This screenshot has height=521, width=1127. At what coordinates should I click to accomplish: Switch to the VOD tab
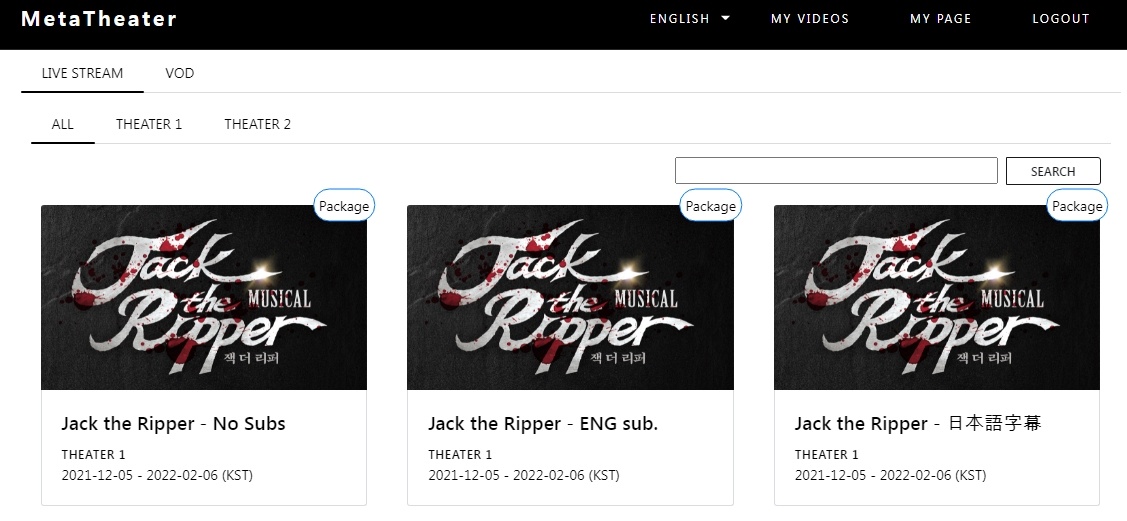pos(180,73)
